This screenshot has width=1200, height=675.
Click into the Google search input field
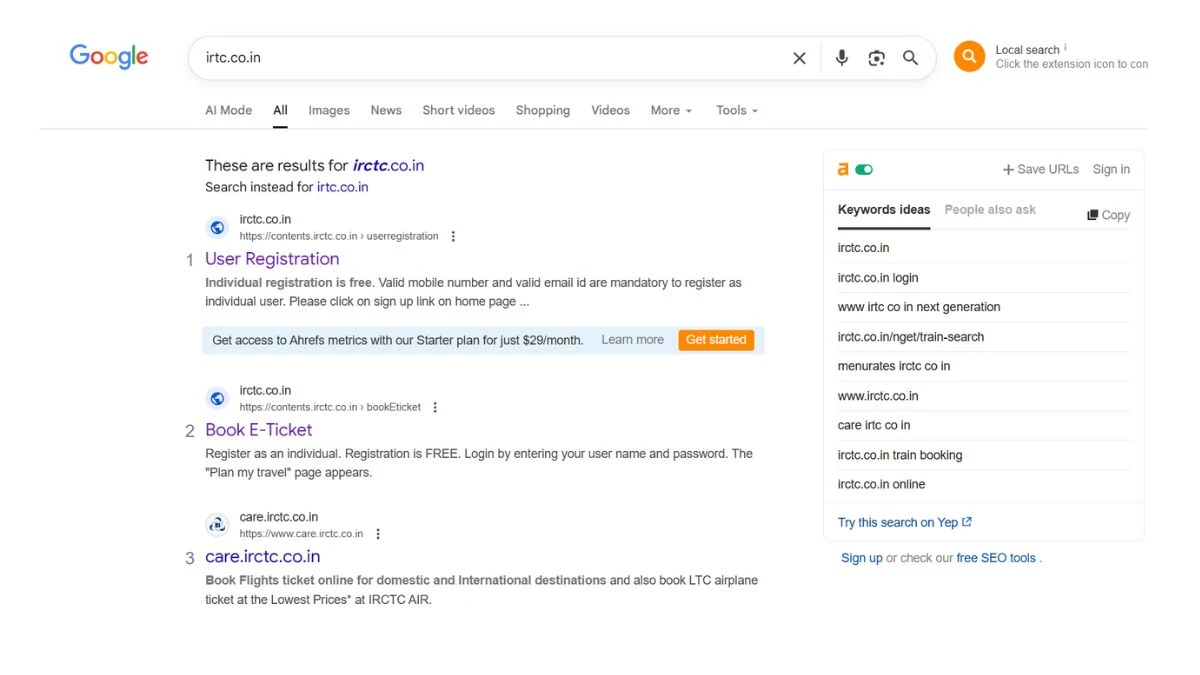tap(490, 58)
